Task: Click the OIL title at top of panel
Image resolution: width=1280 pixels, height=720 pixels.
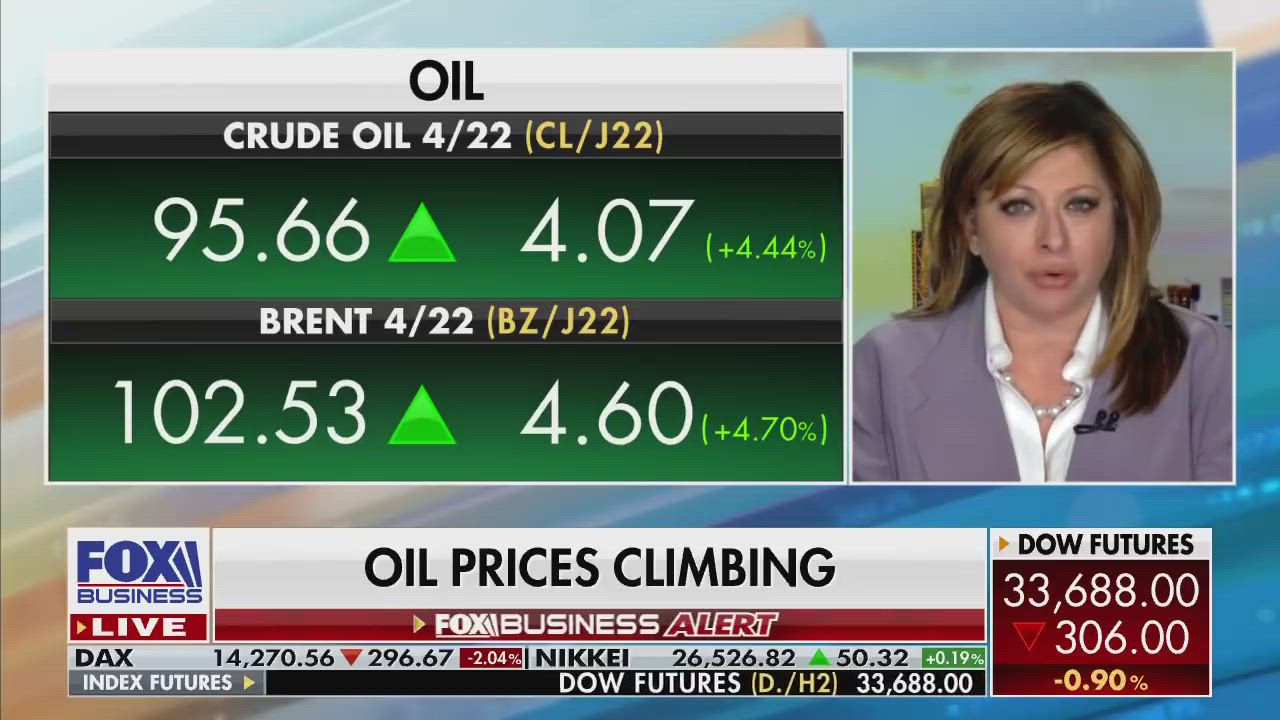Action: click(446, 81)
